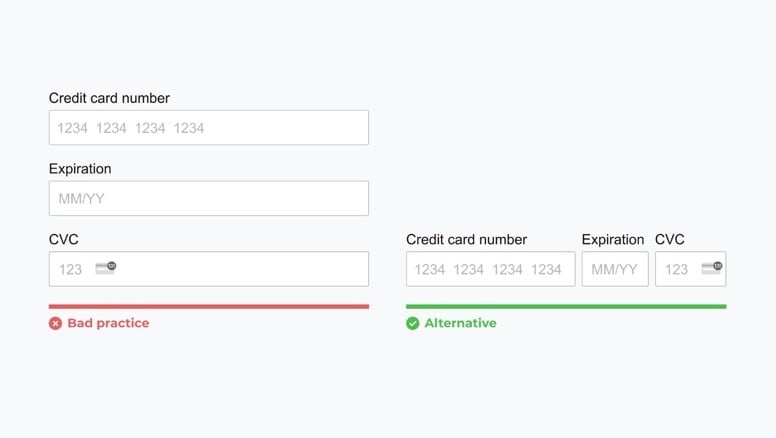
Task: Click the right CVC label
Action: (670, 240)
